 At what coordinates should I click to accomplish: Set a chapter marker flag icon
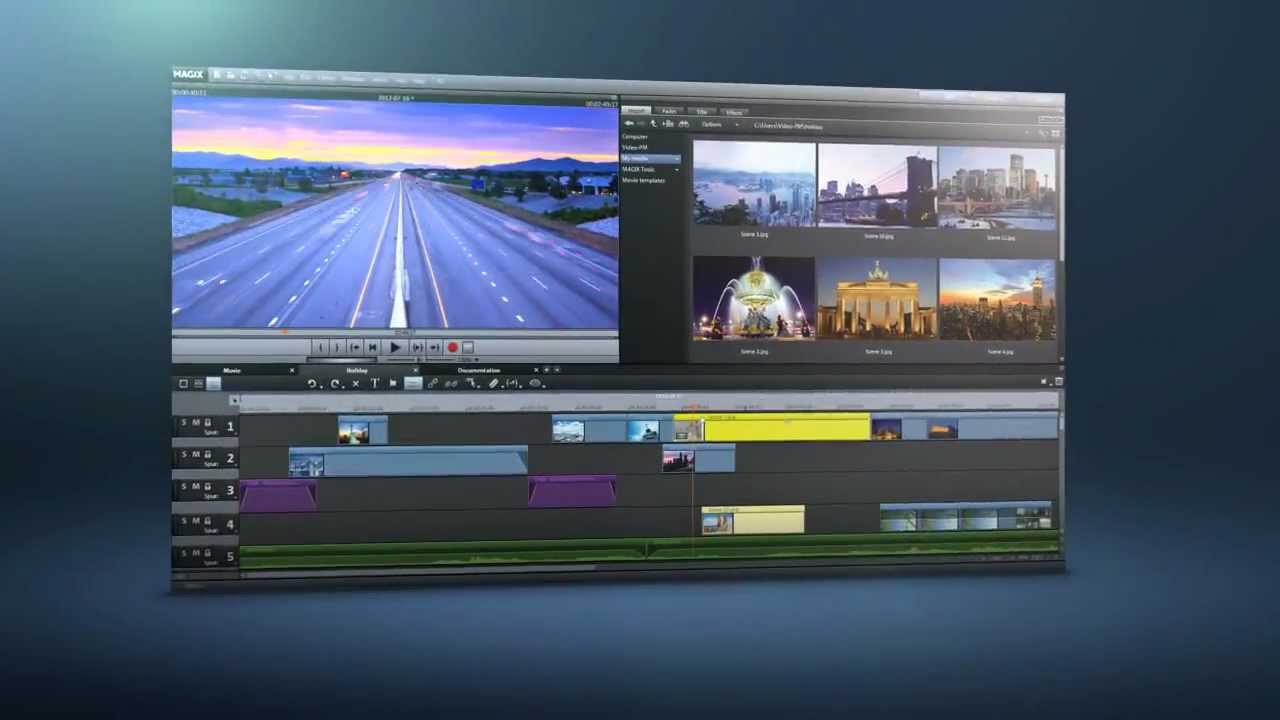pos(393,383)
